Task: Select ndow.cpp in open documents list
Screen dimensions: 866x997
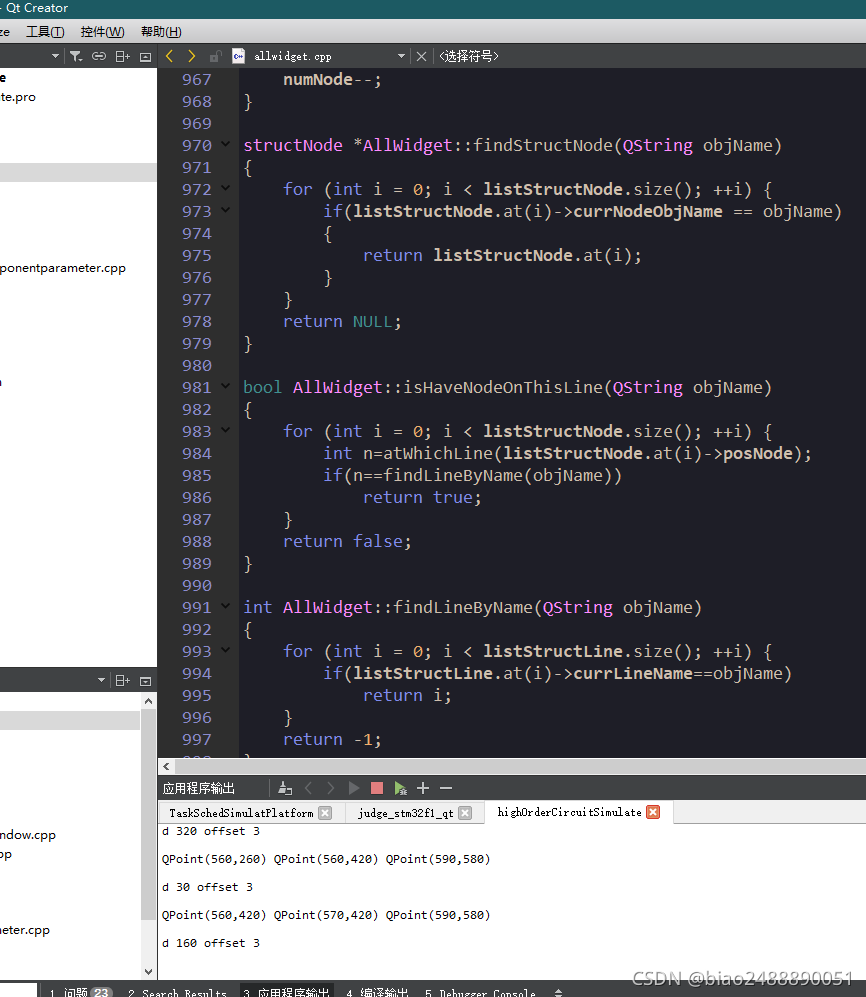Action: point(28,835)
